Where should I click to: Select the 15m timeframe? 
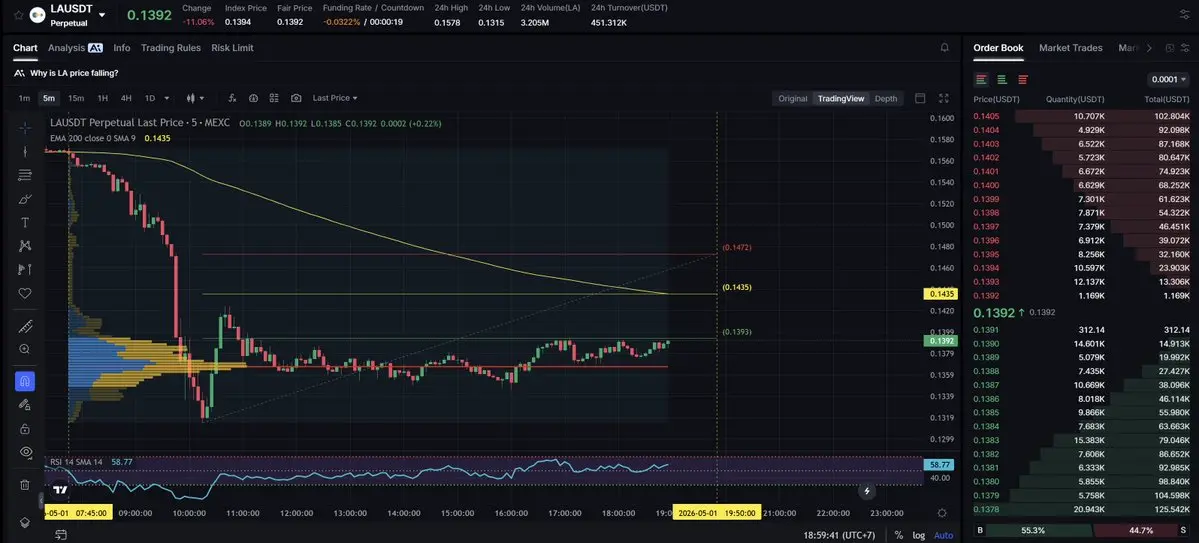point(76,98)
